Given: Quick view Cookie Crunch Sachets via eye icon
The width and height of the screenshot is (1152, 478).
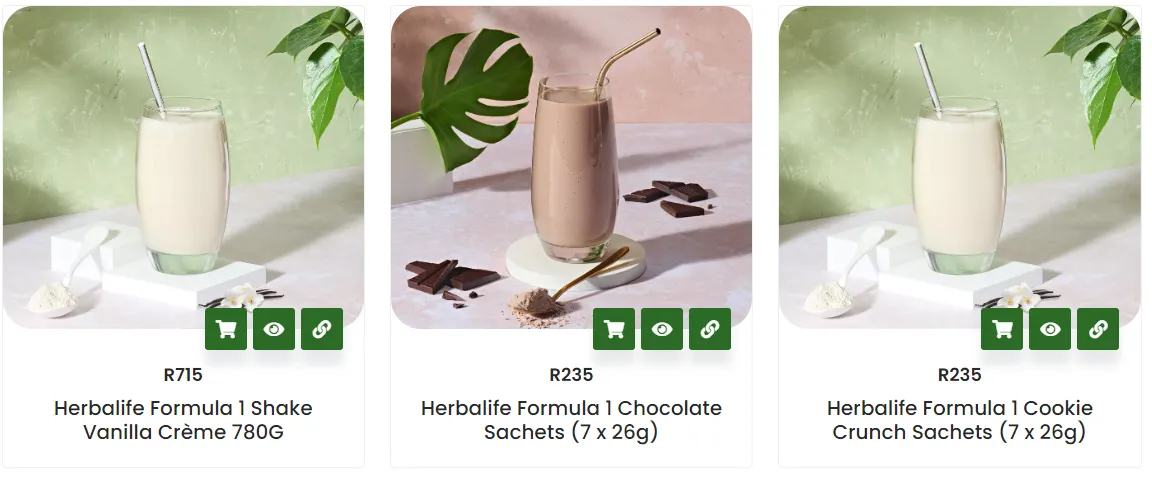Looking at the screenshot, I should point(1050,329).
